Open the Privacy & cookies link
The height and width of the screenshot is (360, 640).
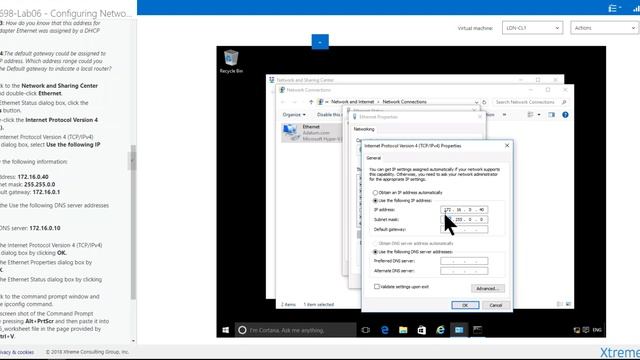tap(17, 352)
